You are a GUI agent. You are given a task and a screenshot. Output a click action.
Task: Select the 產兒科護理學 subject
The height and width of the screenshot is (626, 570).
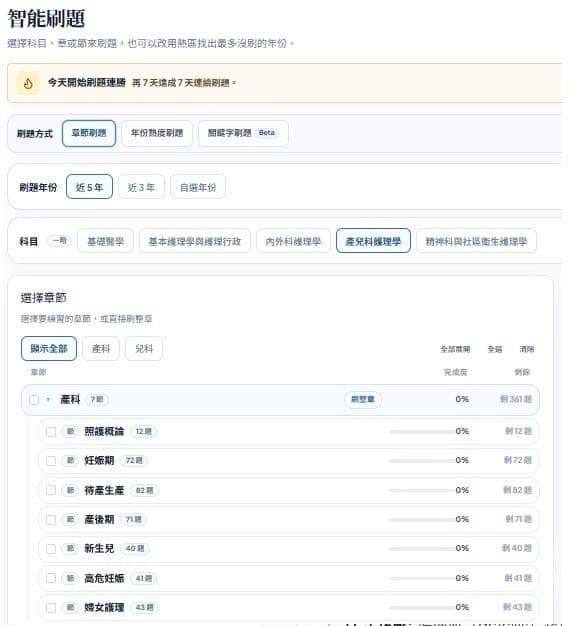tap(373, 241)
